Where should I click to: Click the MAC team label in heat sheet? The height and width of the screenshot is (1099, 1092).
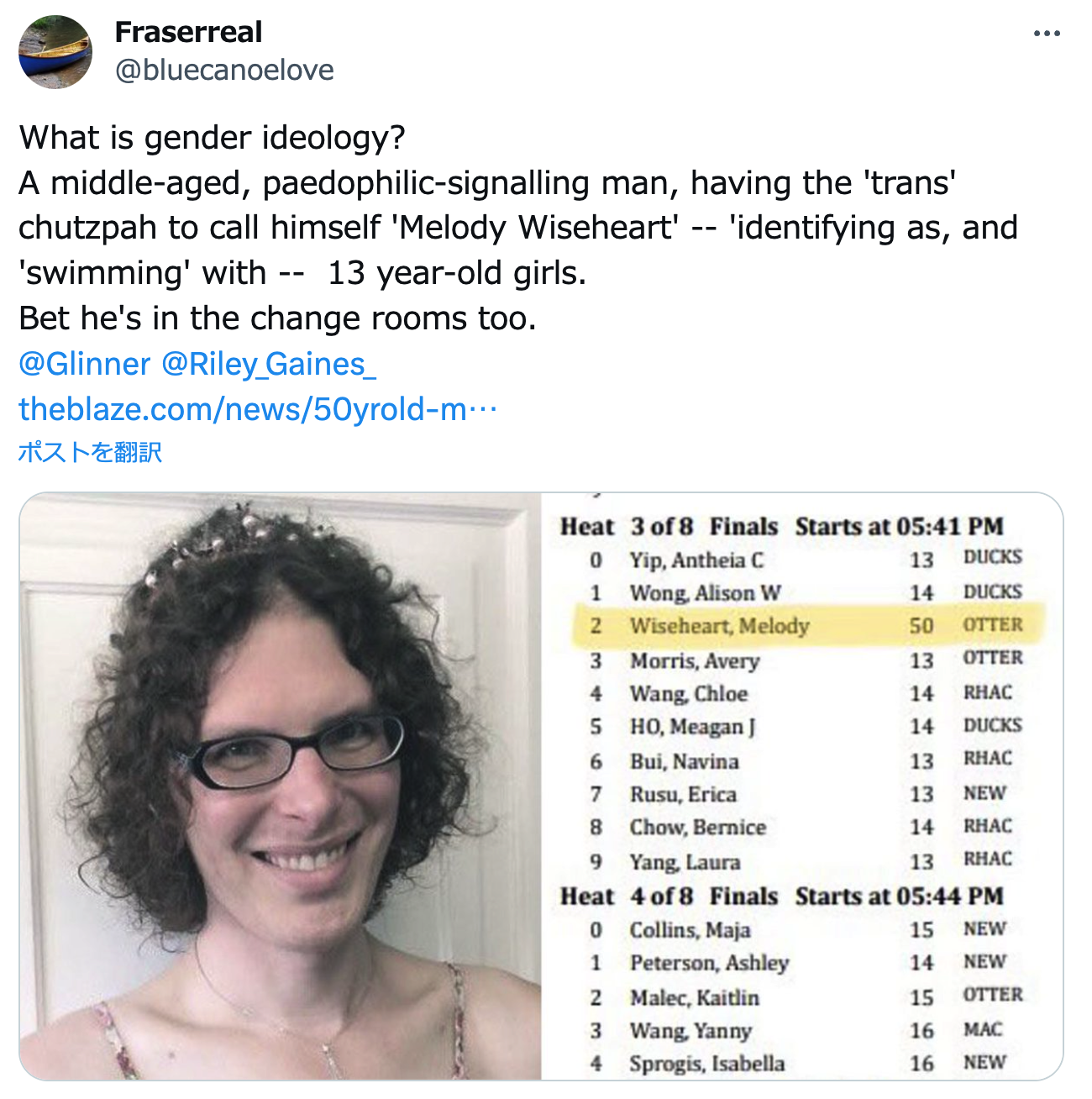[983, 1030]
